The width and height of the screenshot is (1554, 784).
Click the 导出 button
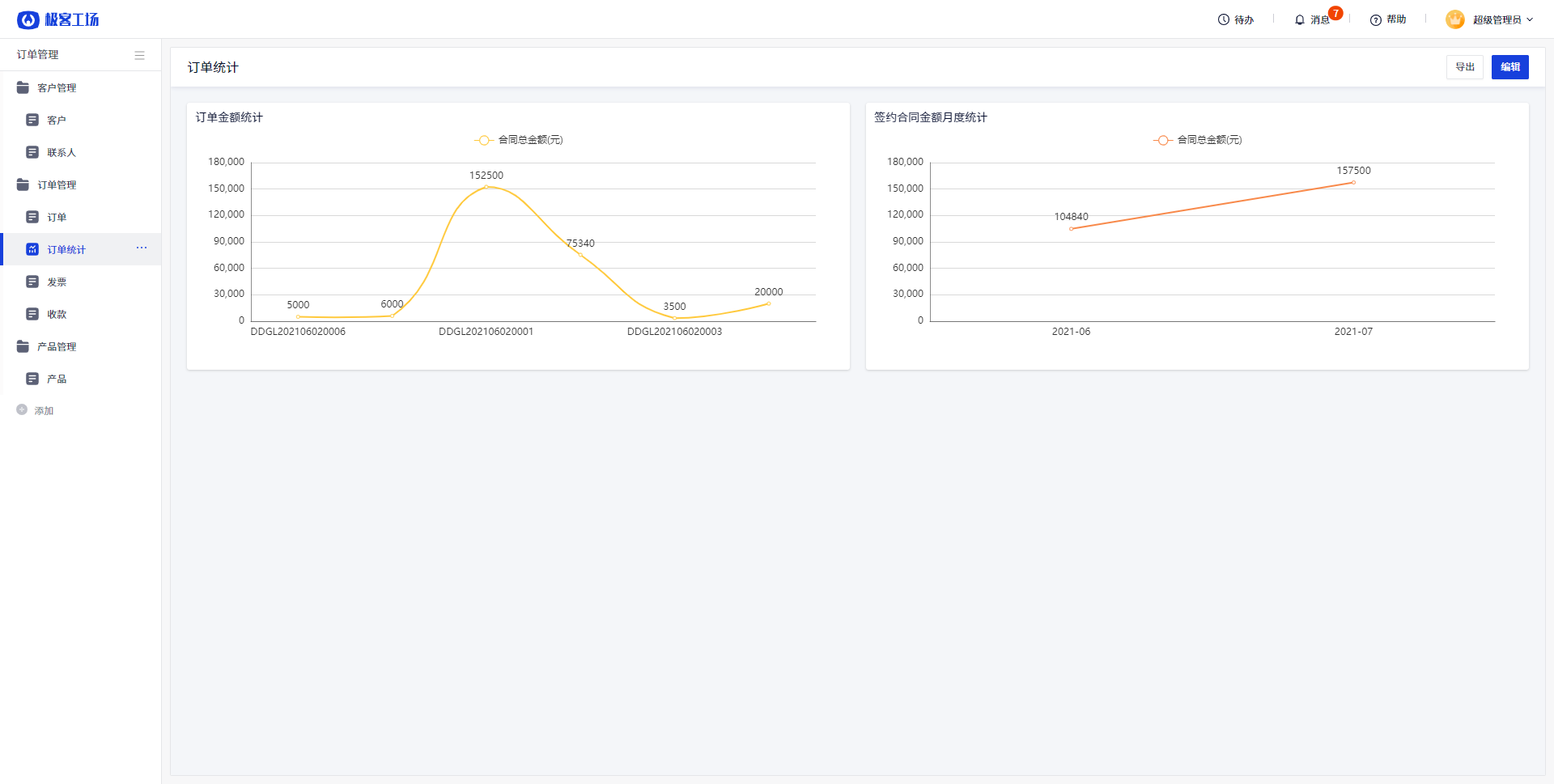coord(1464,67)
